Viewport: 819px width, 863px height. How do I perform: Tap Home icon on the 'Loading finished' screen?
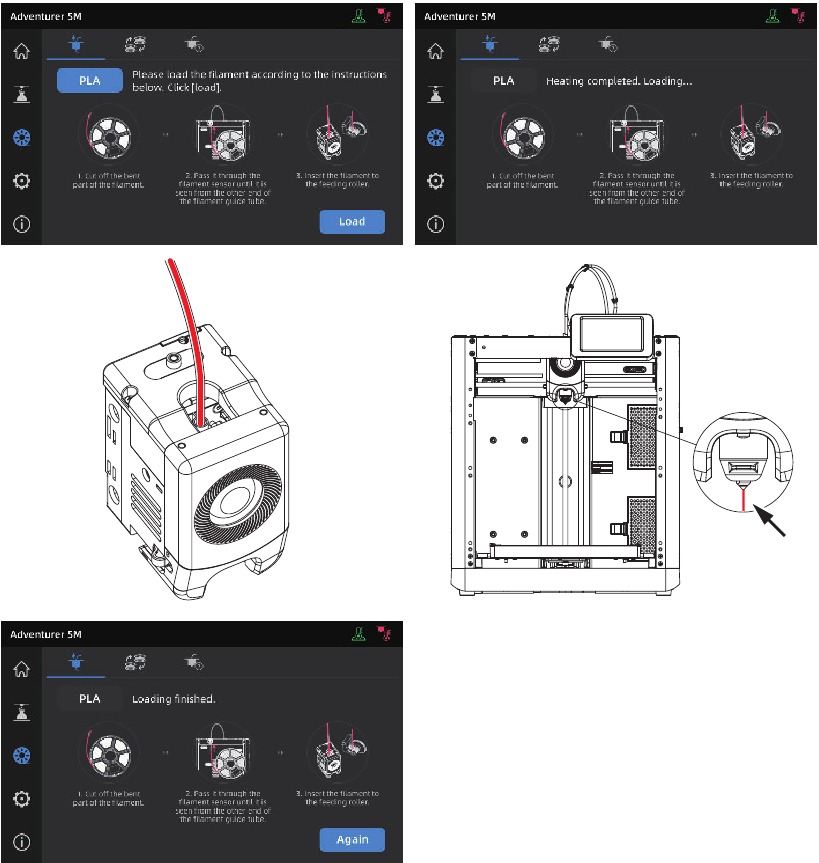pyautogui.click(x=21, y=669)
